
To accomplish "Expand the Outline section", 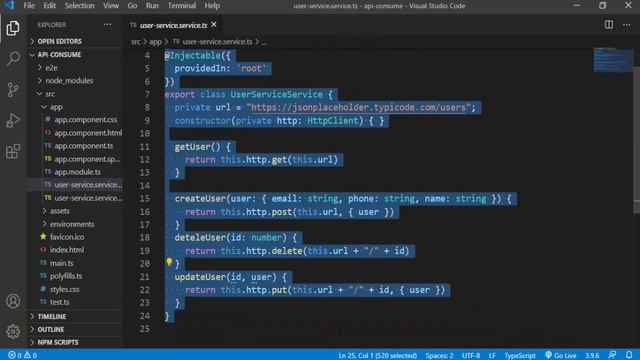I will click(76, 329).
